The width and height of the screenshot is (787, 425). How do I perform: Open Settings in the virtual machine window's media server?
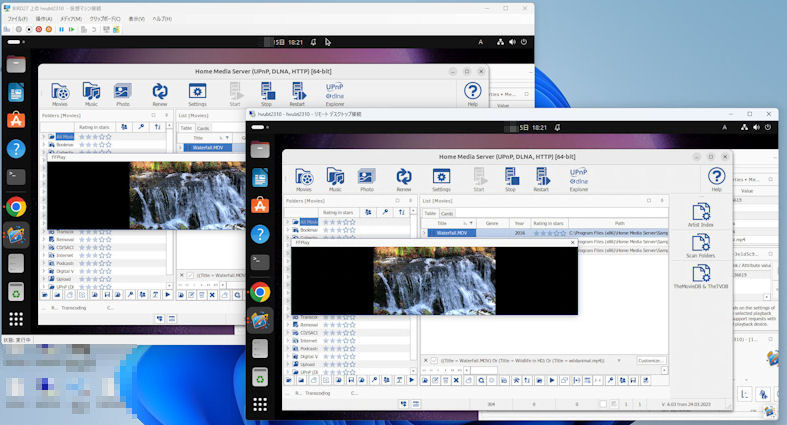pos(197,94)
